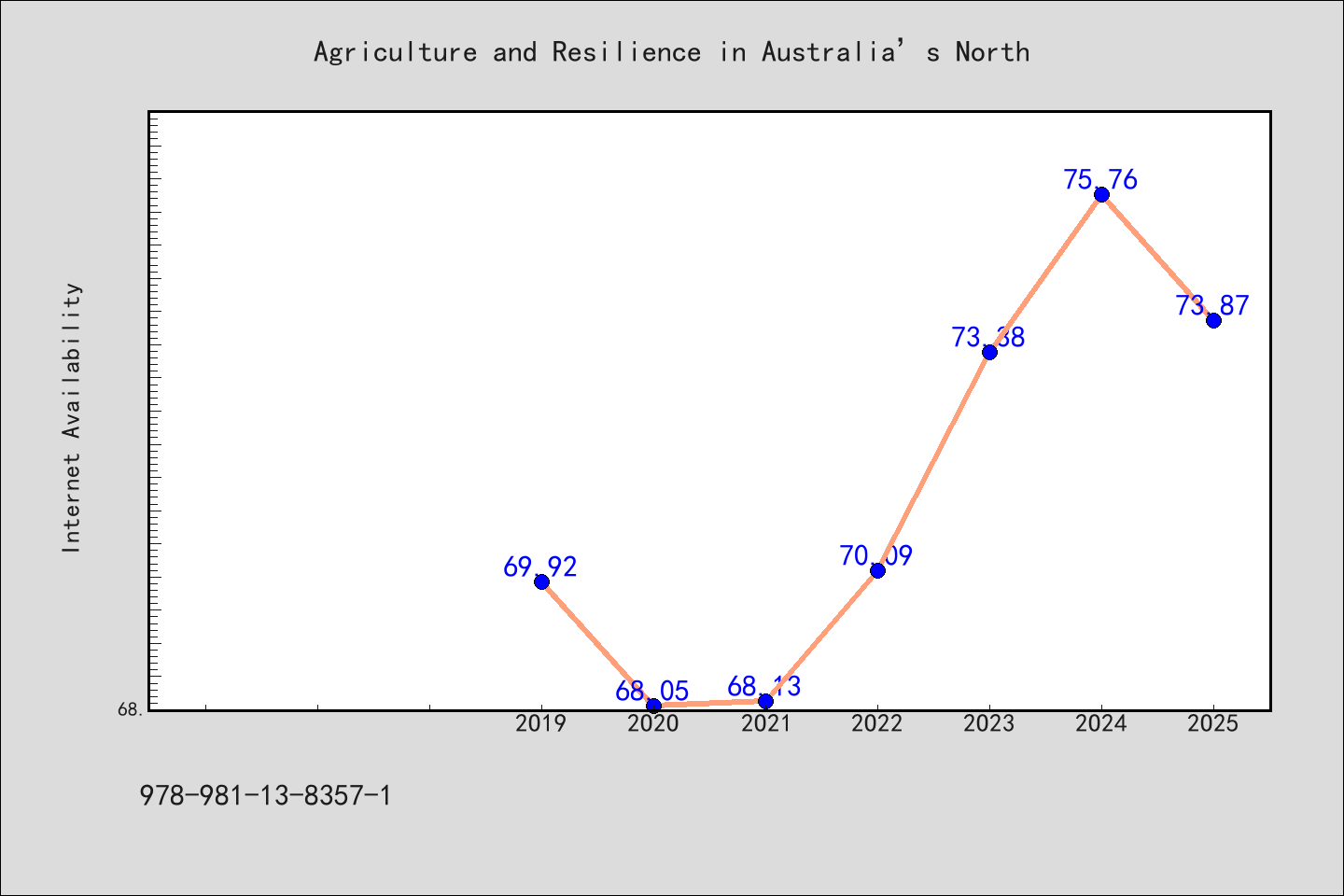Viewport: 1344px width, 896px height.
Task: Click the 2024 data point marker
Action: [1101, 194]
